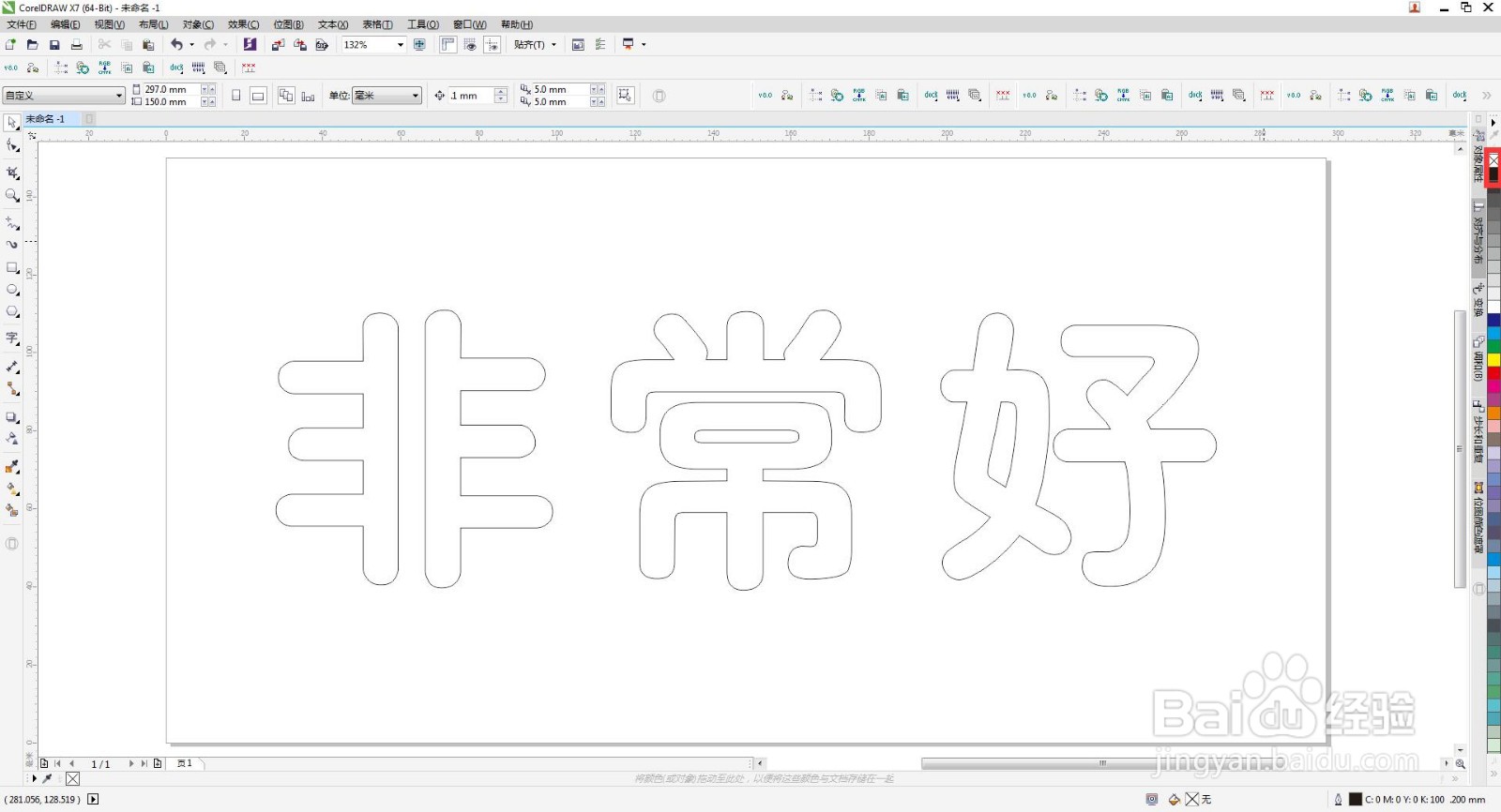The width and height of the screenshot is (1501, 812).
Task: Open the 编辑(E) menu
Action: tap(65, 24)
